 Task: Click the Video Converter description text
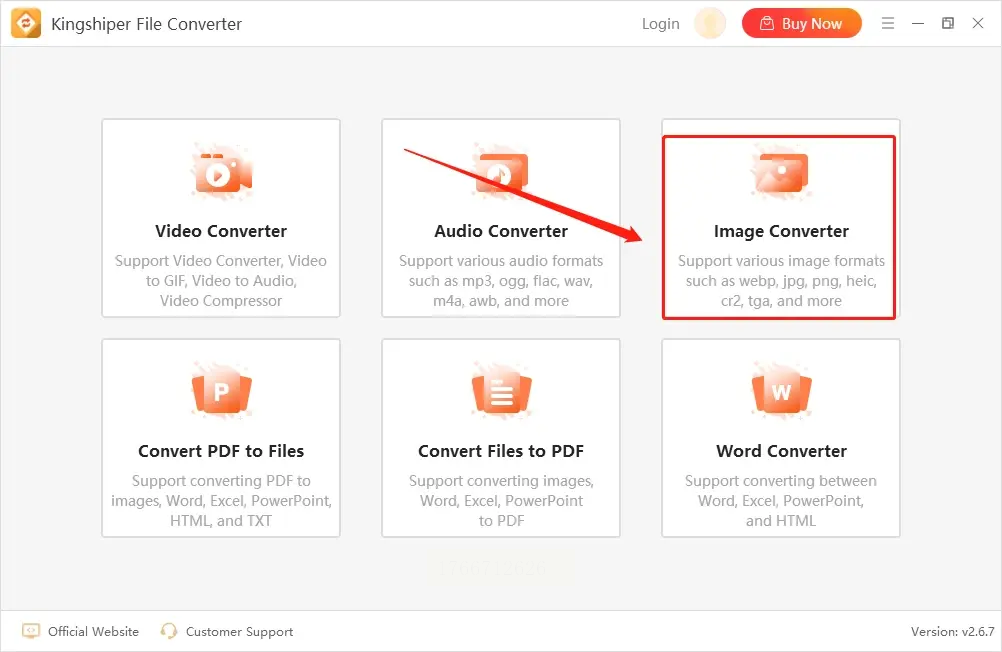[x=221, y=281]
